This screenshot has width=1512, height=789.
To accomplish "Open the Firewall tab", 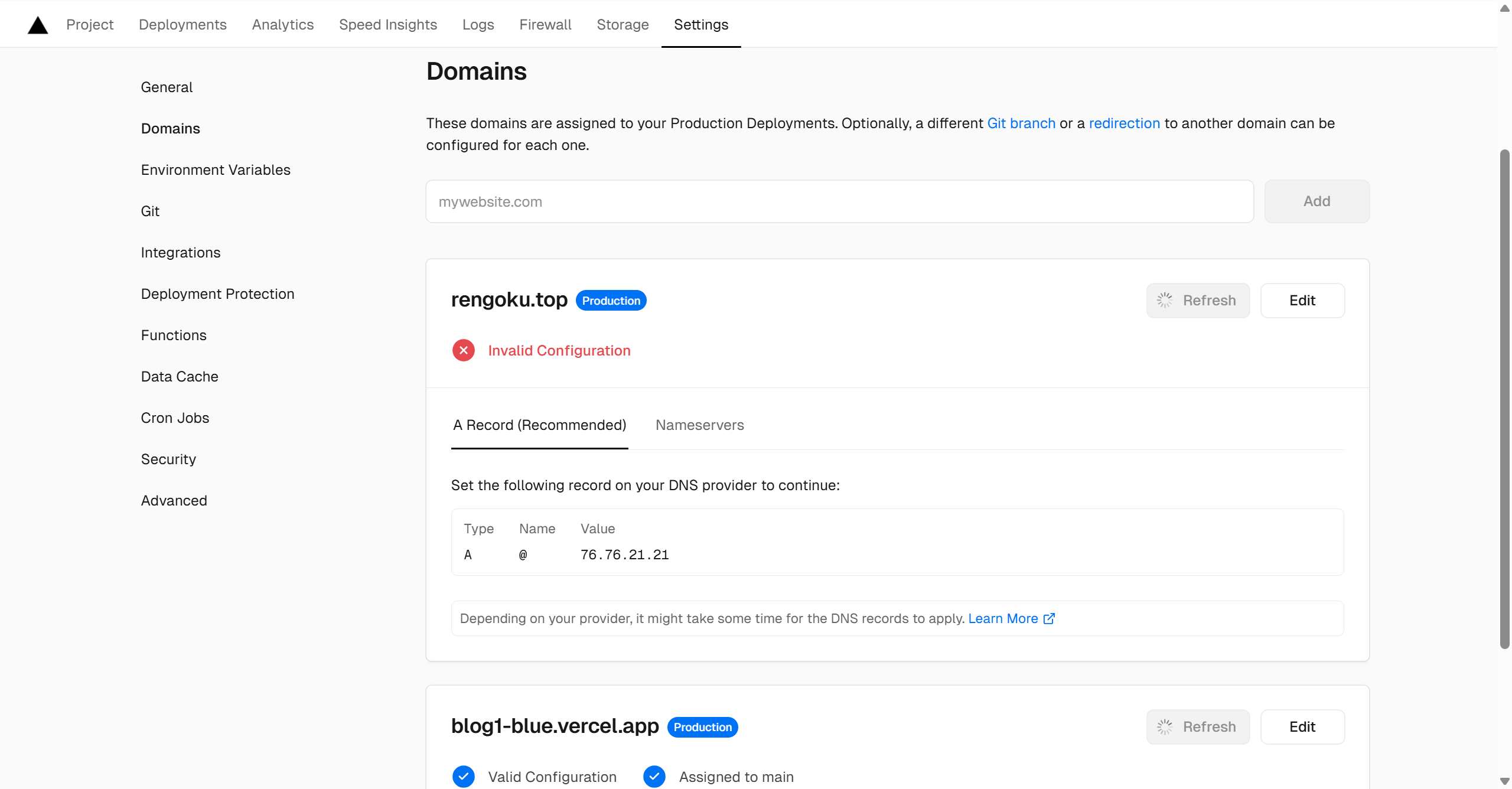I will click(x=546, y=25).
